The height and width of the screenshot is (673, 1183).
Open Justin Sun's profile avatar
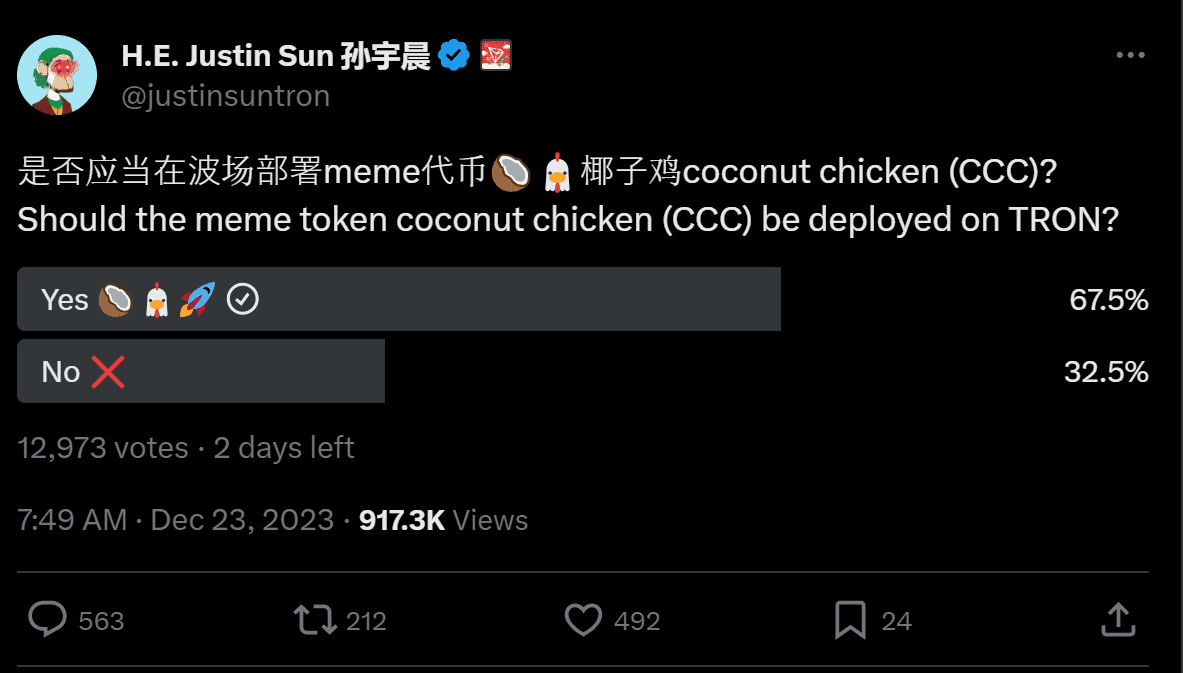(56, 74)
